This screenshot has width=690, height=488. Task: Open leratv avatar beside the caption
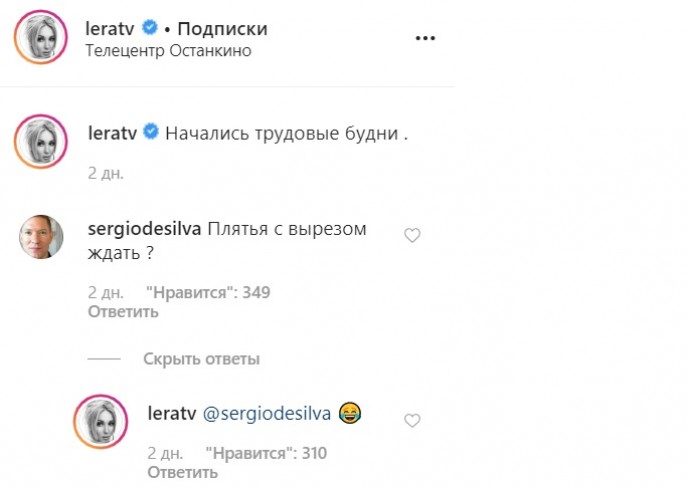(40, 141)
